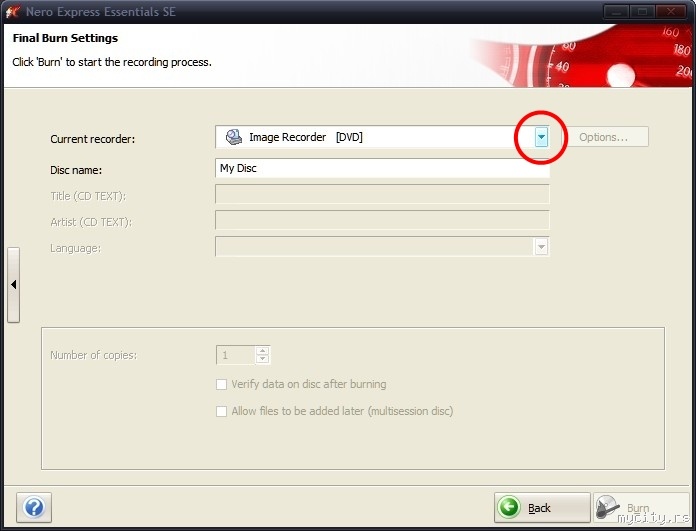The image size is (696, 531).
Task: Expand the left side panel arrow
Action: (13, 285)
